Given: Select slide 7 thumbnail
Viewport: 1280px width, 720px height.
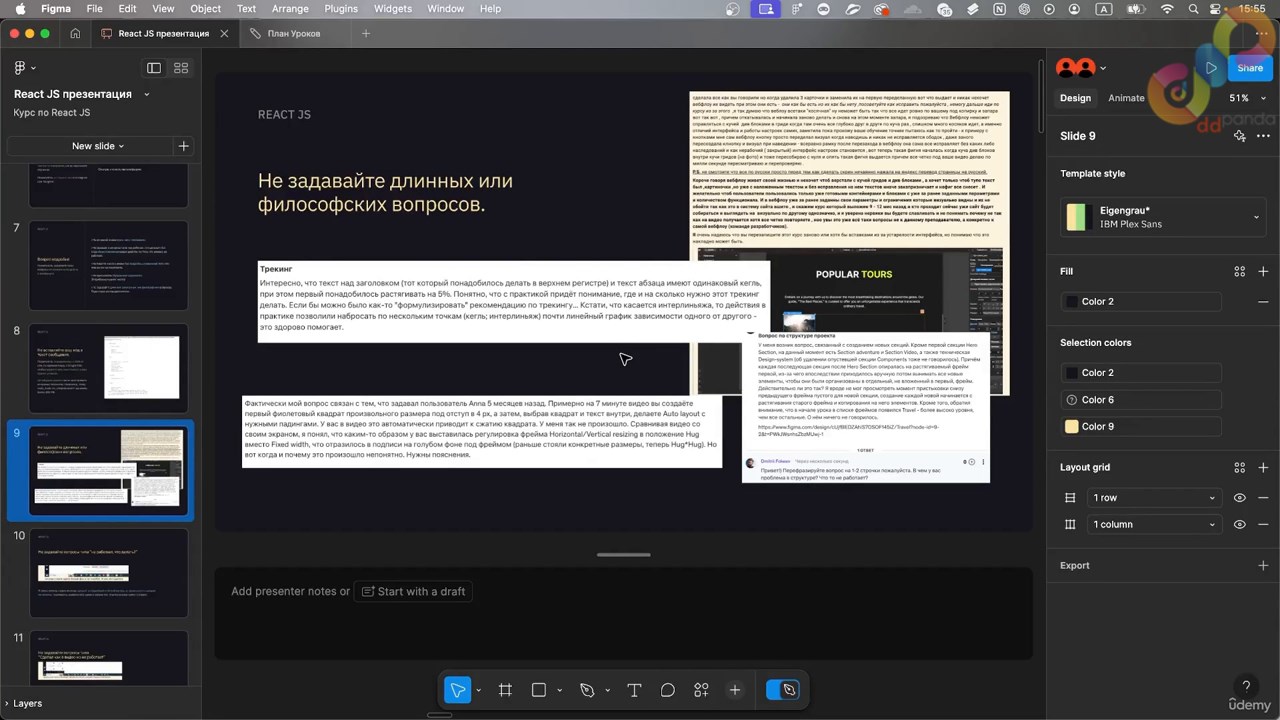Looking at the screenshot, I should pyautogui.click(x=108, y=266).
